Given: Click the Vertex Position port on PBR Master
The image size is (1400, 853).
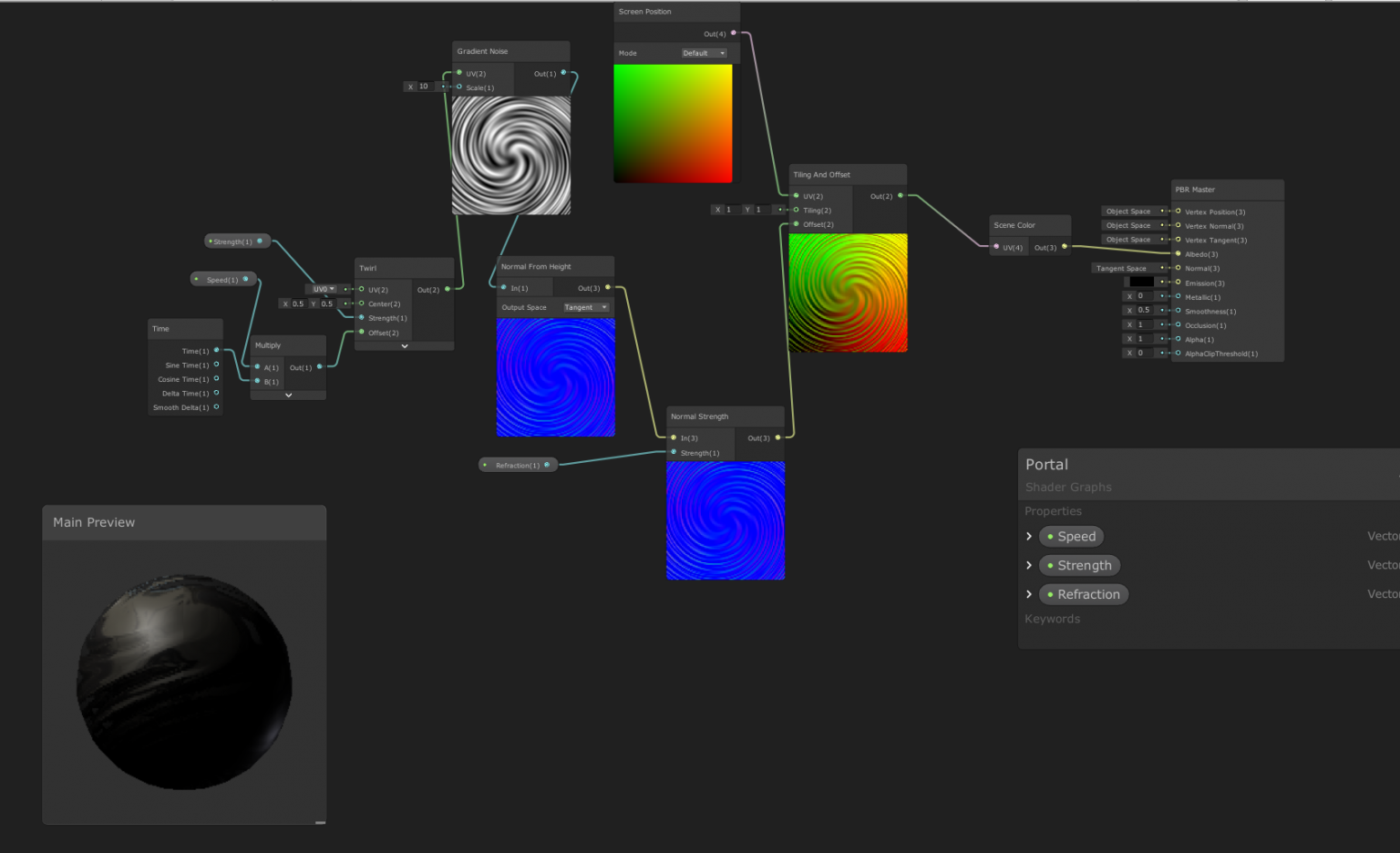Looking at the screenshot, I should pyautogui.click(x=1177, y=211).
